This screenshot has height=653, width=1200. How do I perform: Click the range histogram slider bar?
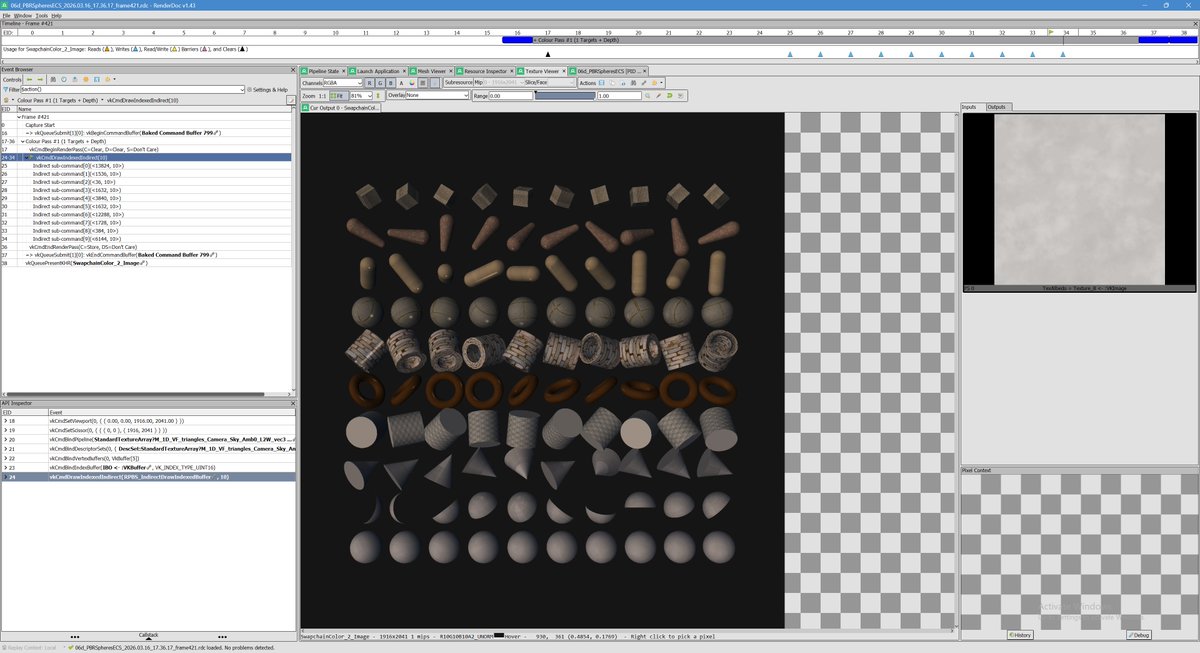[565, 95]
